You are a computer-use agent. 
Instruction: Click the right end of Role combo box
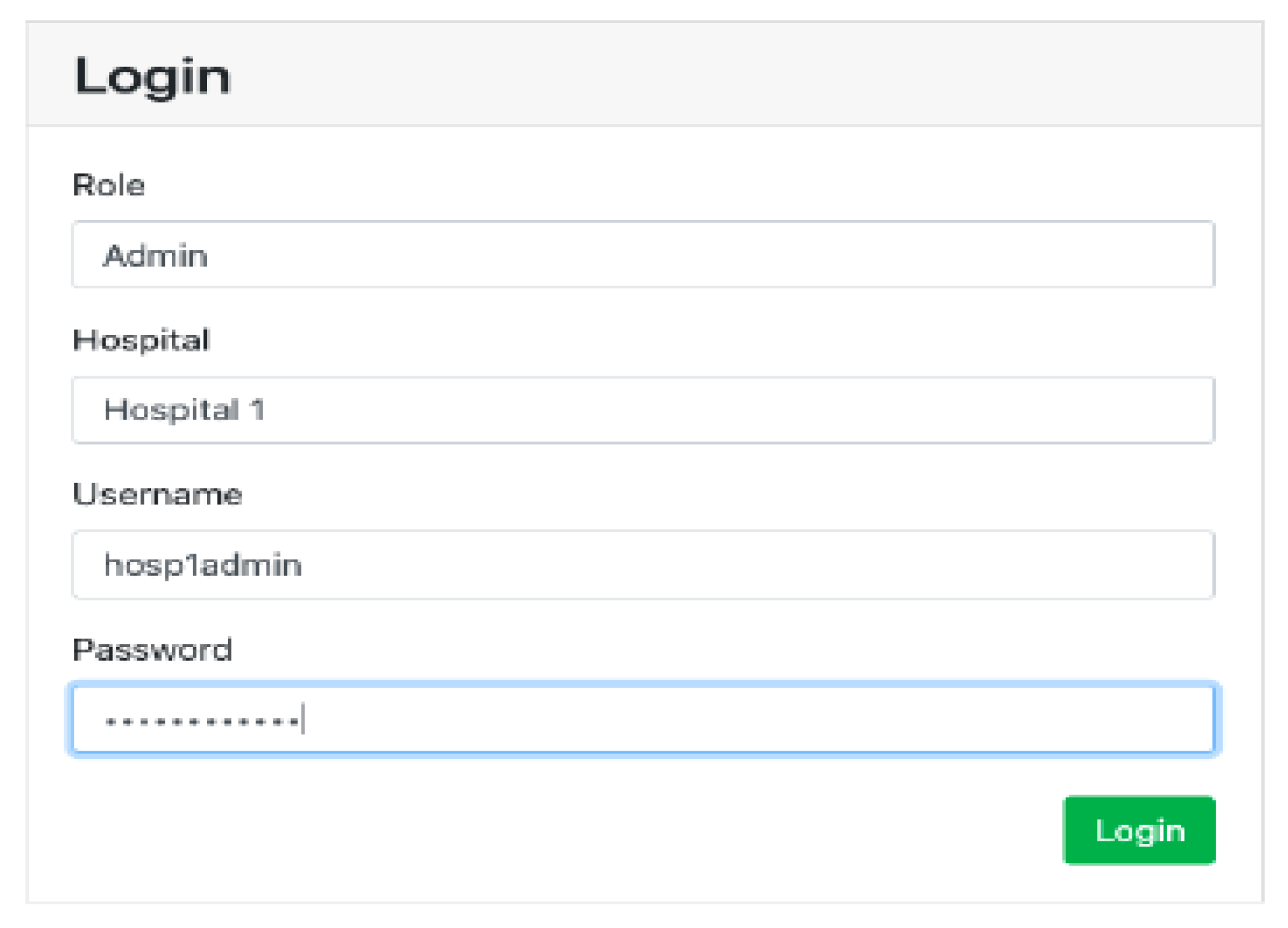point(1182,255)
